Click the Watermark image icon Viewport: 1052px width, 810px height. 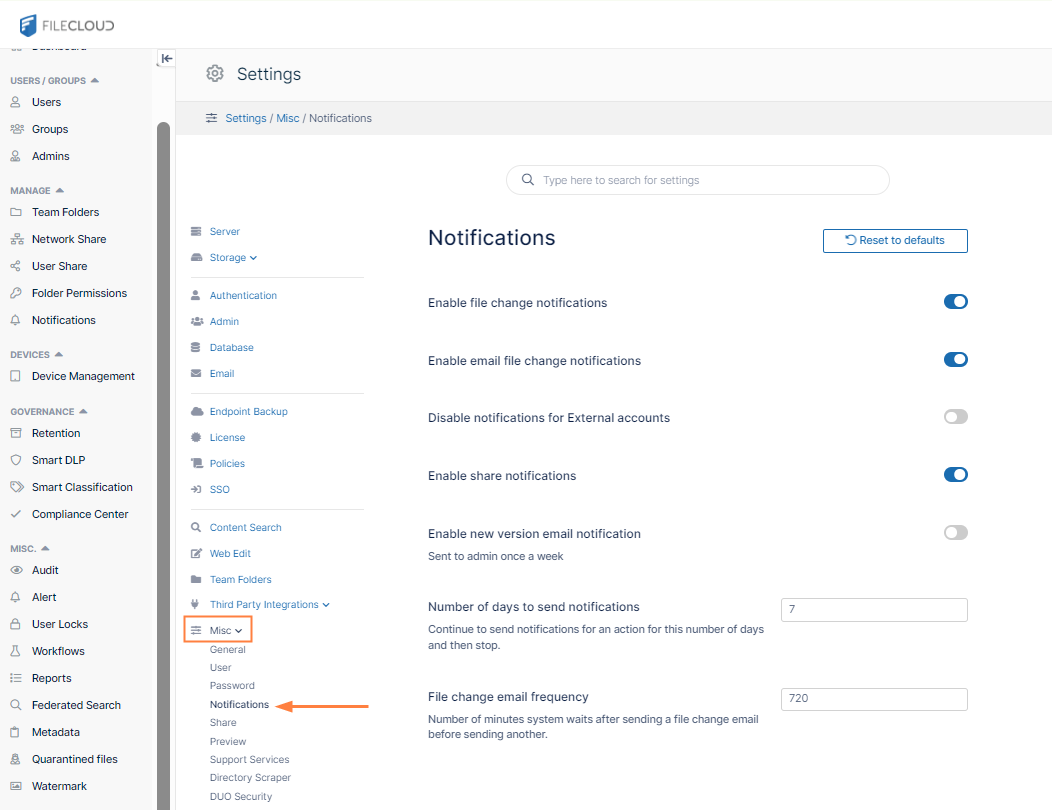pyautogui.click(x=16, y=786)
